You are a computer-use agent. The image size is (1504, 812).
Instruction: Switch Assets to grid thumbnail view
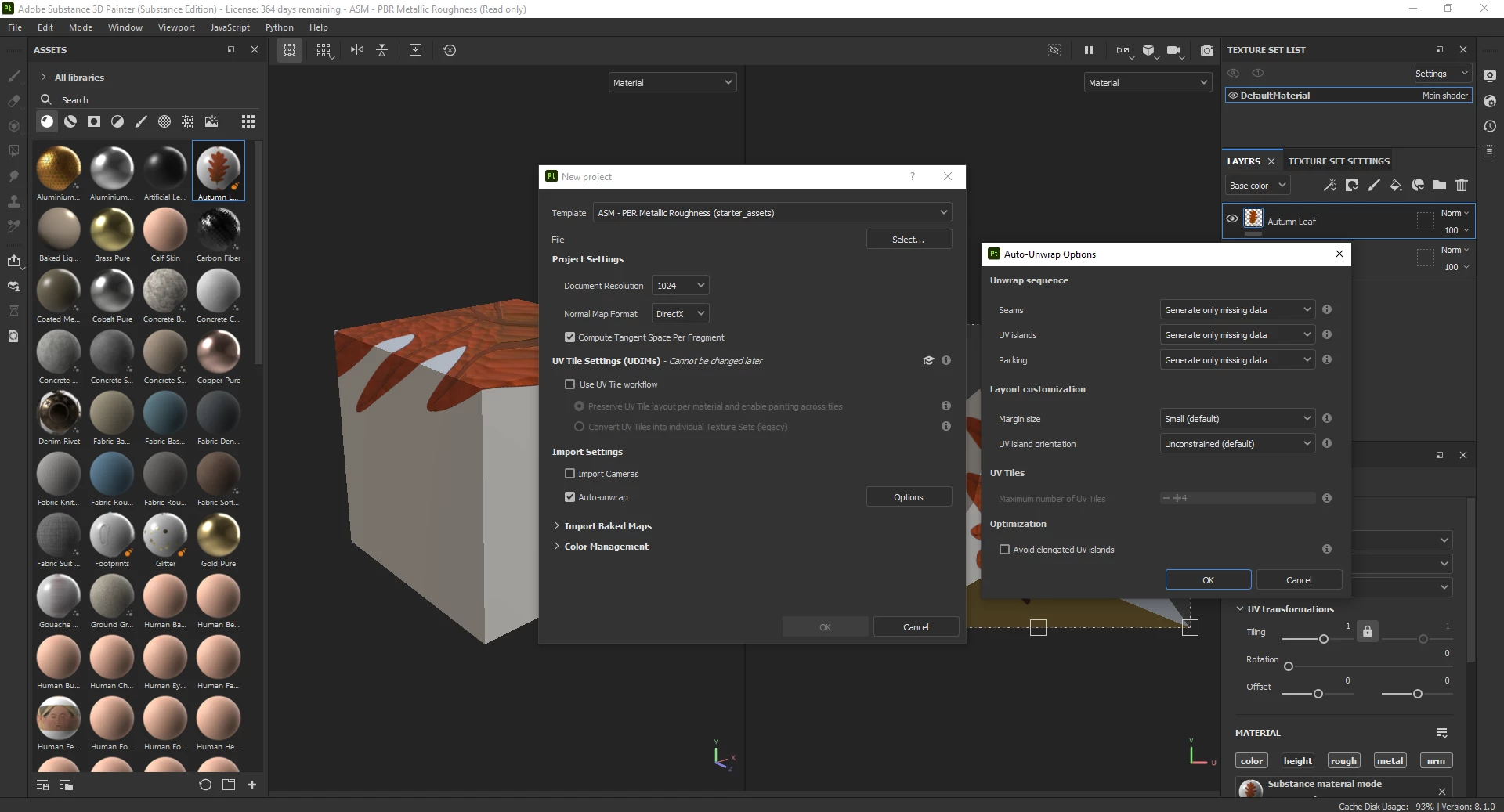click(x=248, y=121)
